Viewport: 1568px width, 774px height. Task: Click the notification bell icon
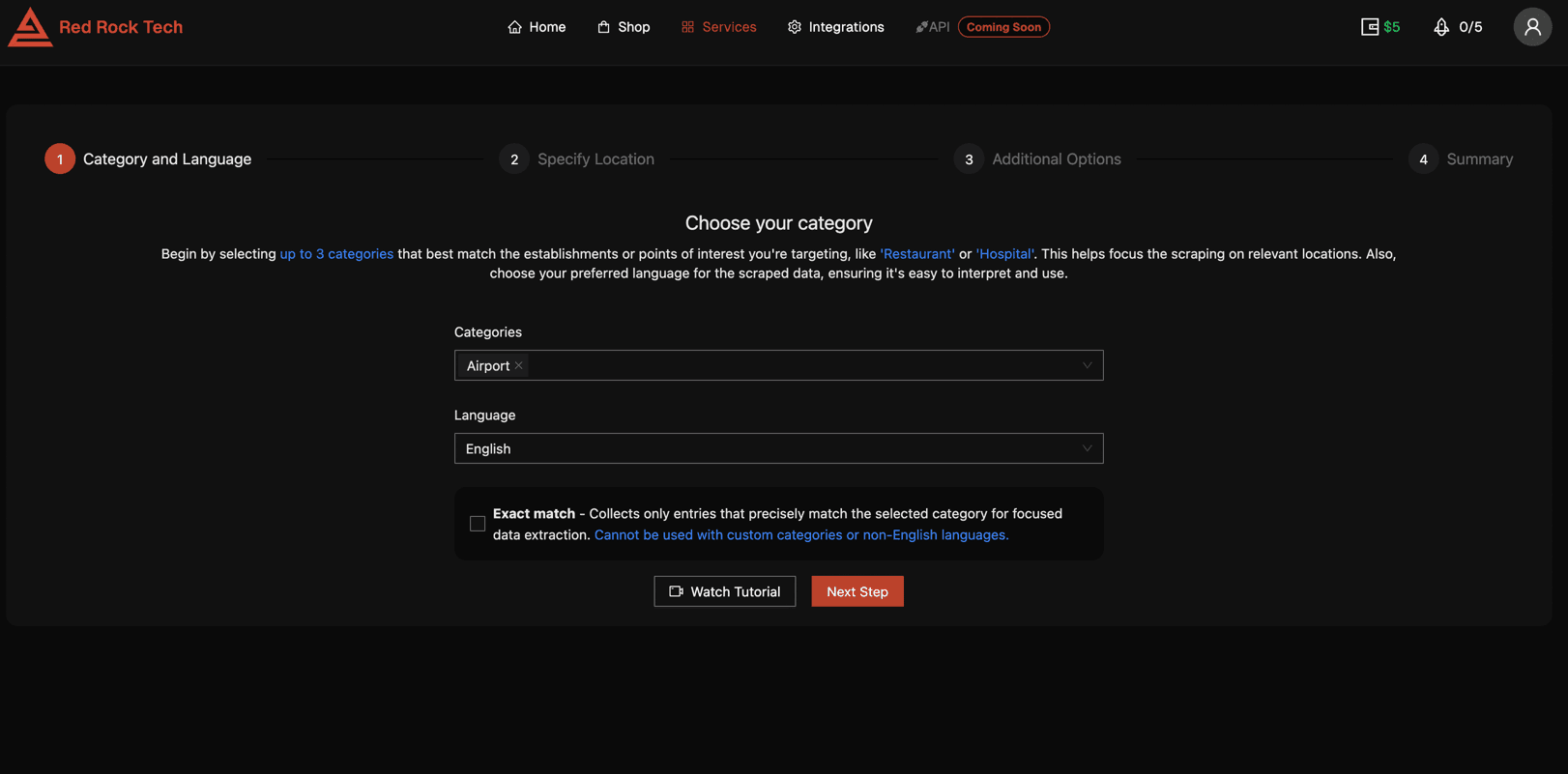click(1440, 27)
